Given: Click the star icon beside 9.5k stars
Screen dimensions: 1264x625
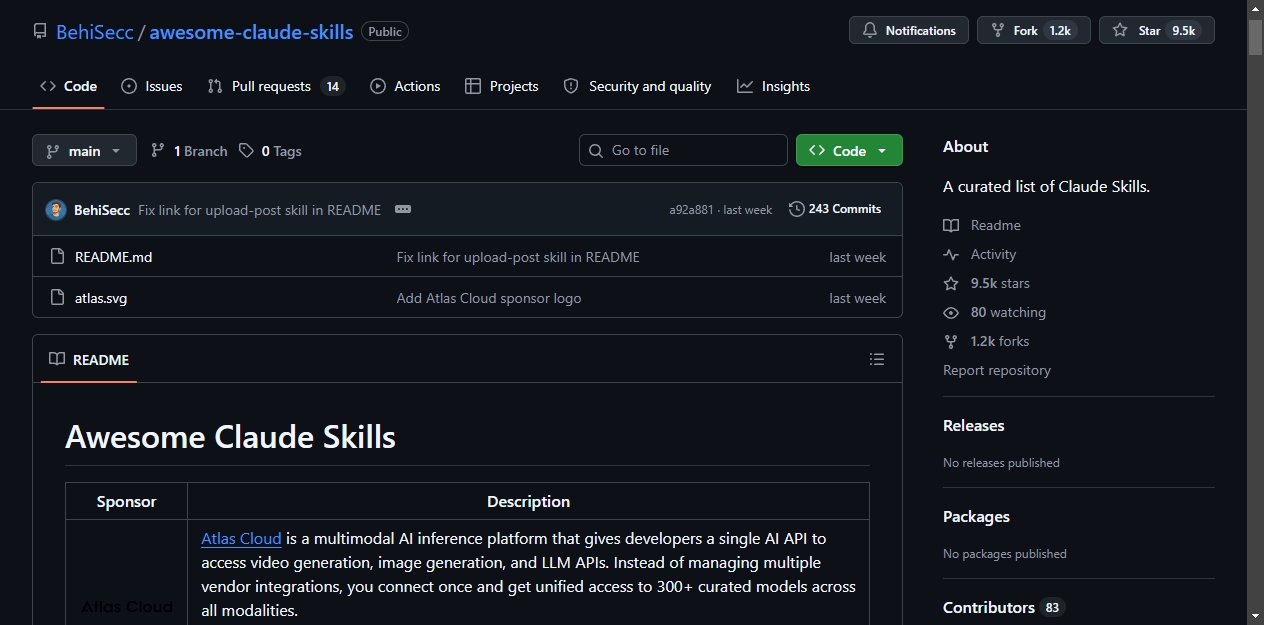Looking at the screenshot, I should [951, 283].
